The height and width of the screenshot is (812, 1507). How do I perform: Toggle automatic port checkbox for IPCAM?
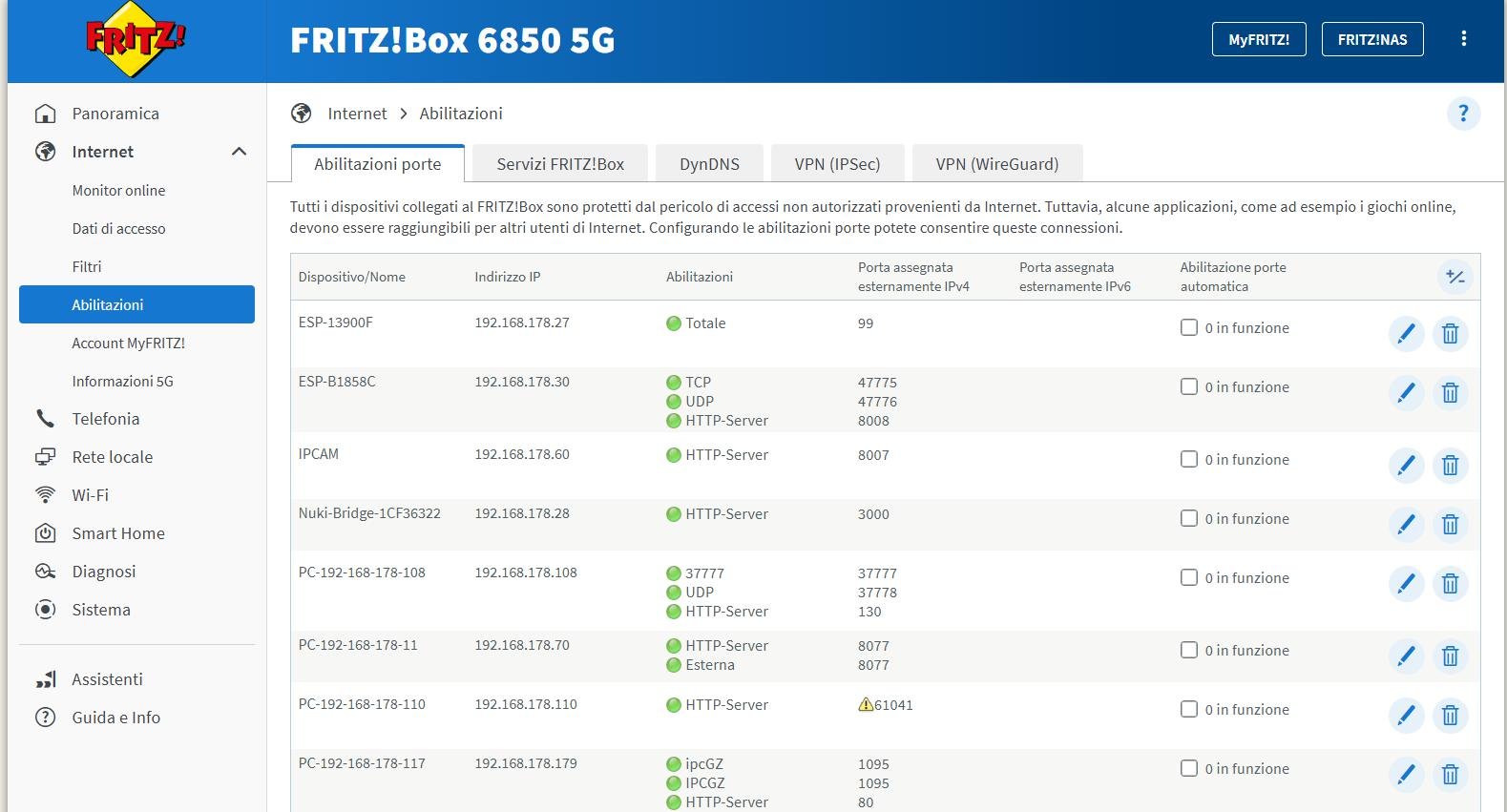click(x=1189, y=460)
